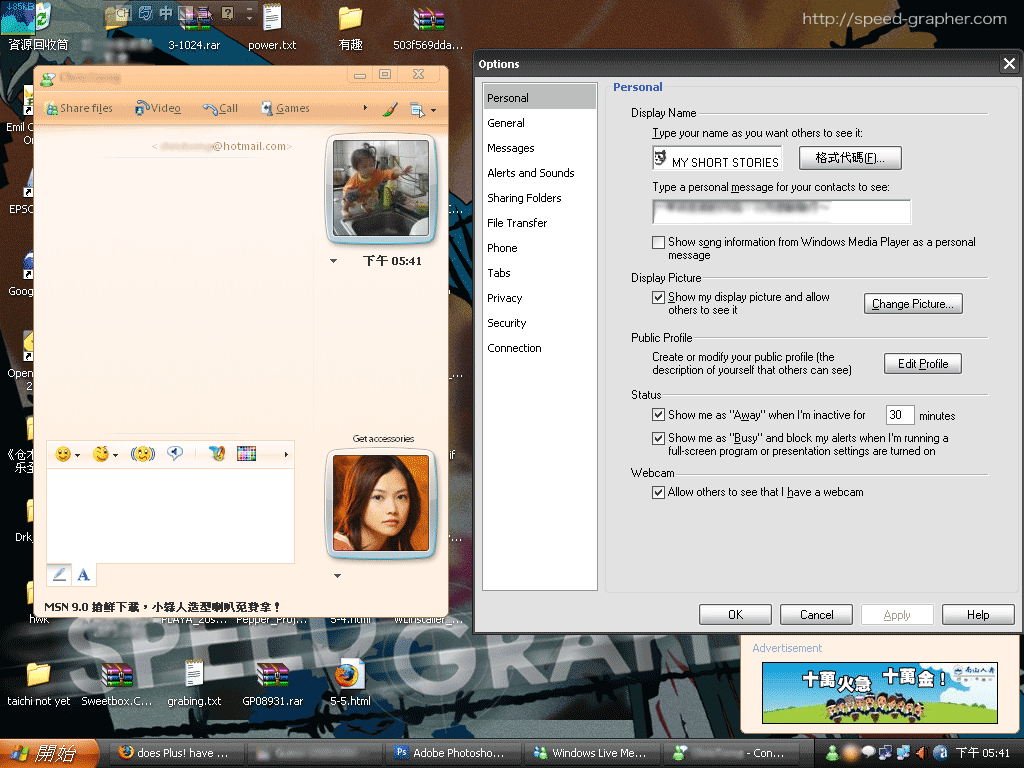This screenshot has height=768, width=1024.
Task: Open the backgrounds grid icon in chat
Action: pyautogui.click(x=246, y=454)
